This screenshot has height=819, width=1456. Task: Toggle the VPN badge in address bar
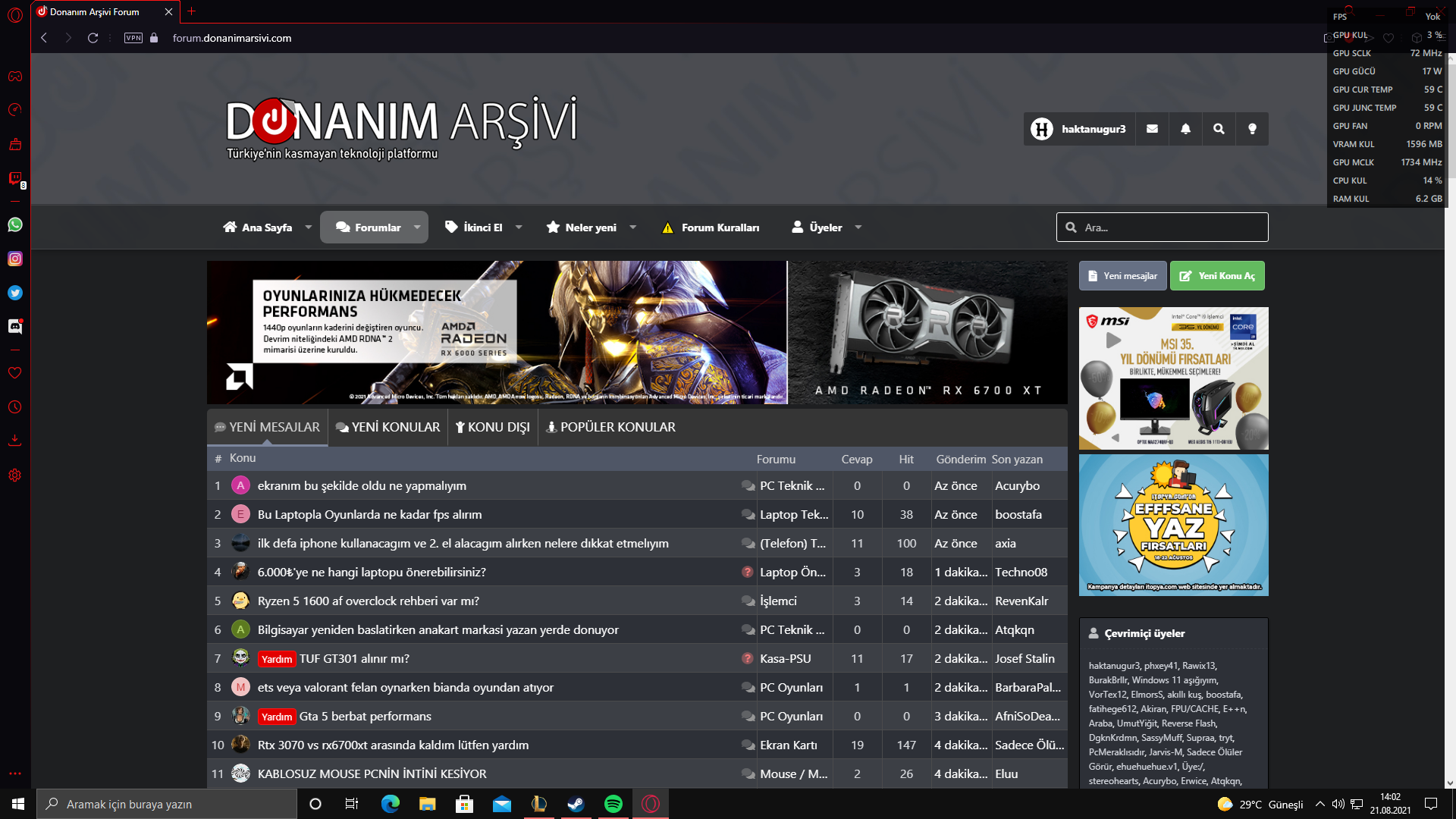pyautogui.click(x=133, y=38)
